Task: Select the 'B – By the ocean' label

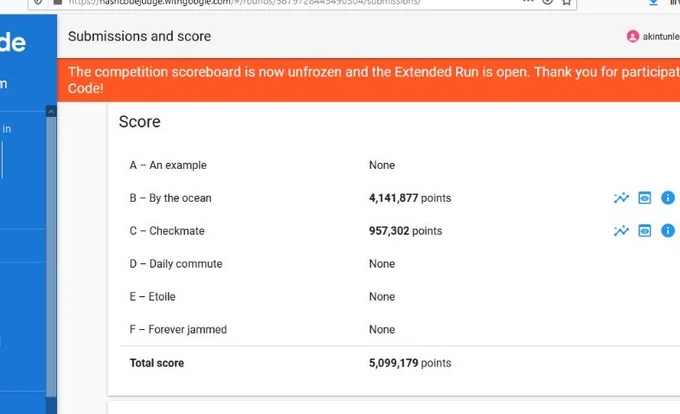Action: [x=170, y=198]
